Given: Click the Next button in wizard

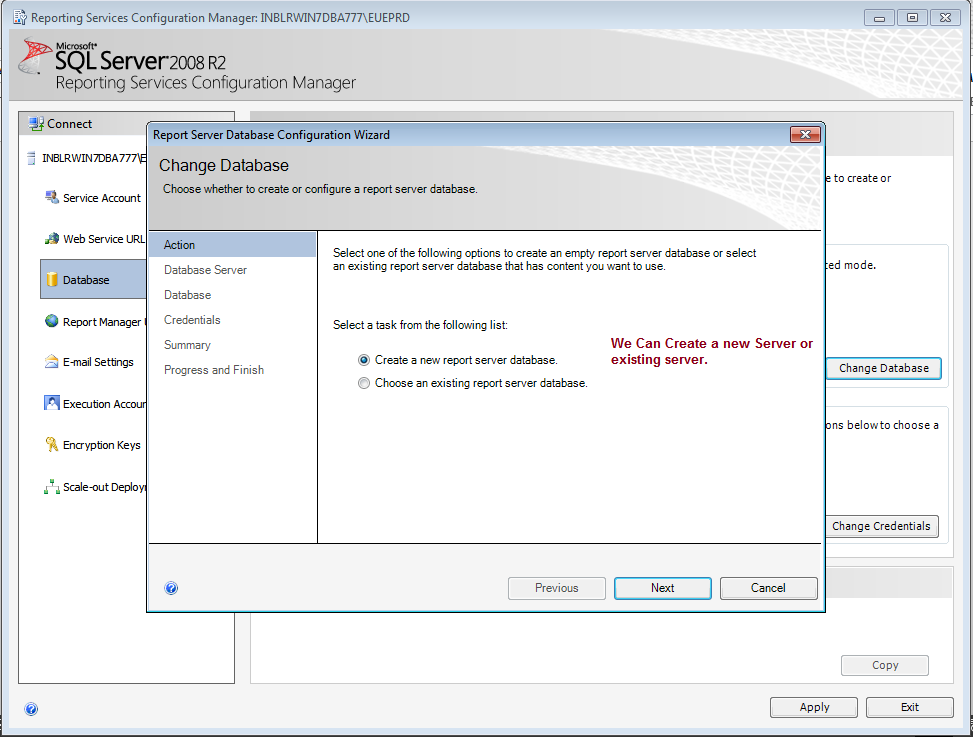Looking at the screenshot, I should (x=663, y=588).
